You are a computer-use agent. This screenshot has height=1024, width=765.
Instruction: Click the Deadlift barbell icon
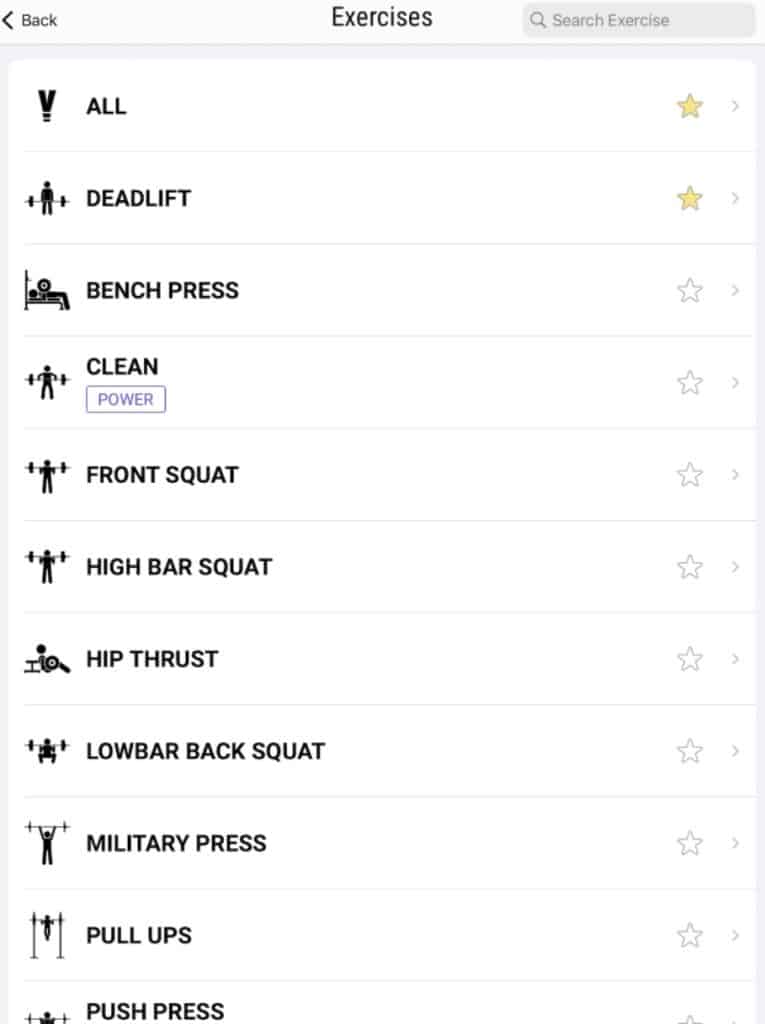click(47, 199)
